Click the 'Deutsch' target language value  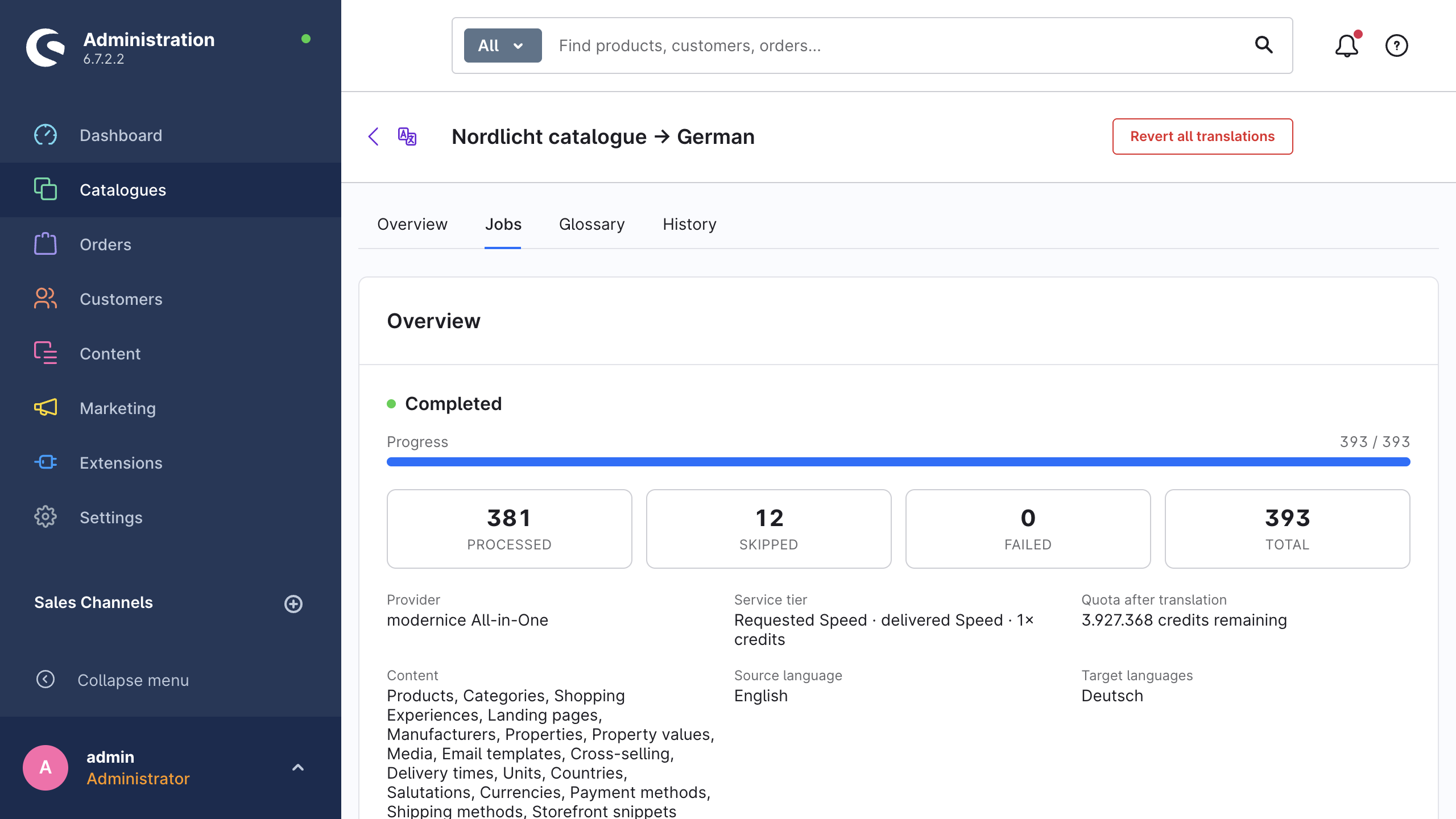coord(1112,696)
